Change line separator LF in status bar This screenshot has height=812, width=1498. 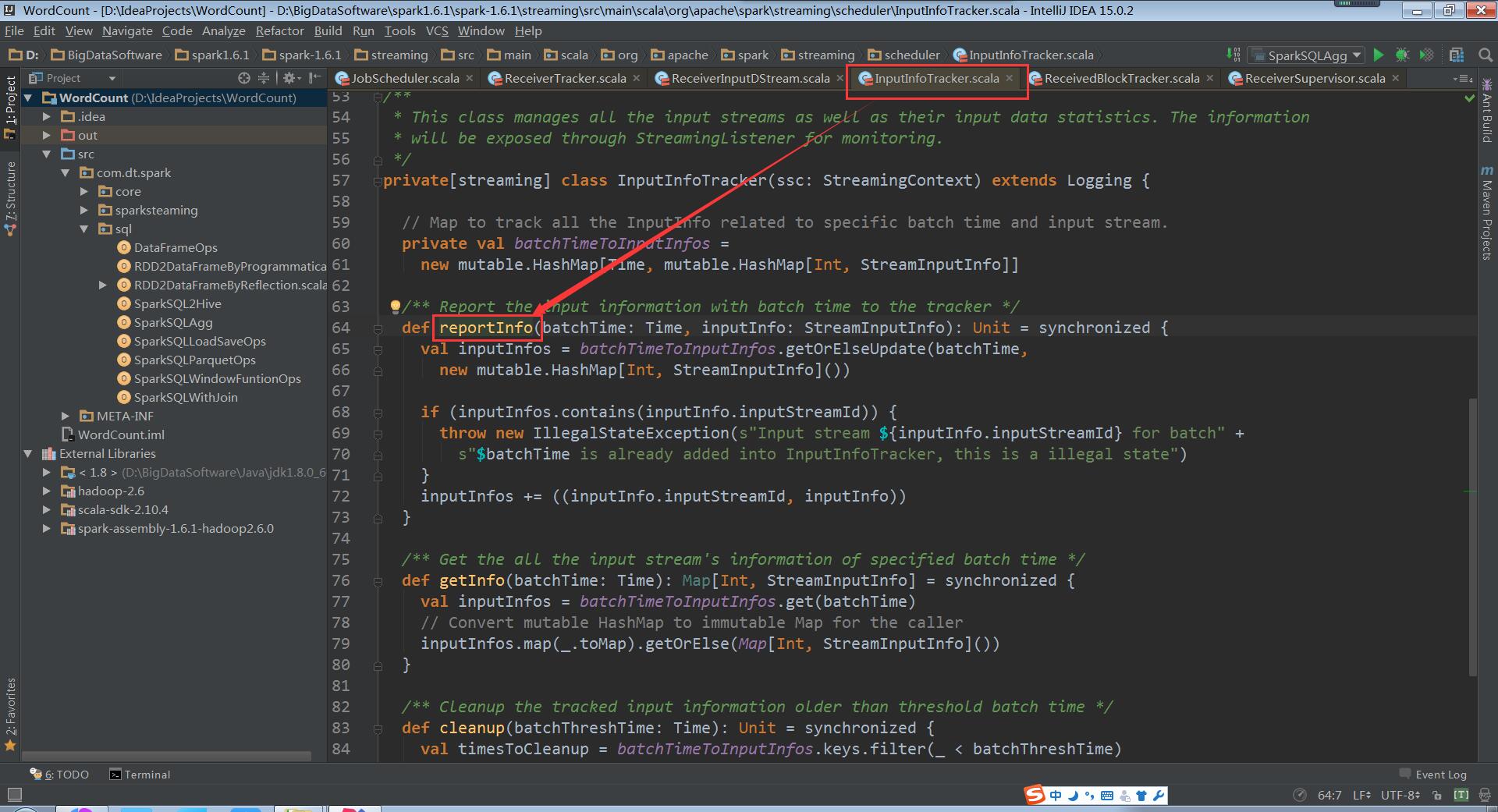click(x=1362, y=796)
